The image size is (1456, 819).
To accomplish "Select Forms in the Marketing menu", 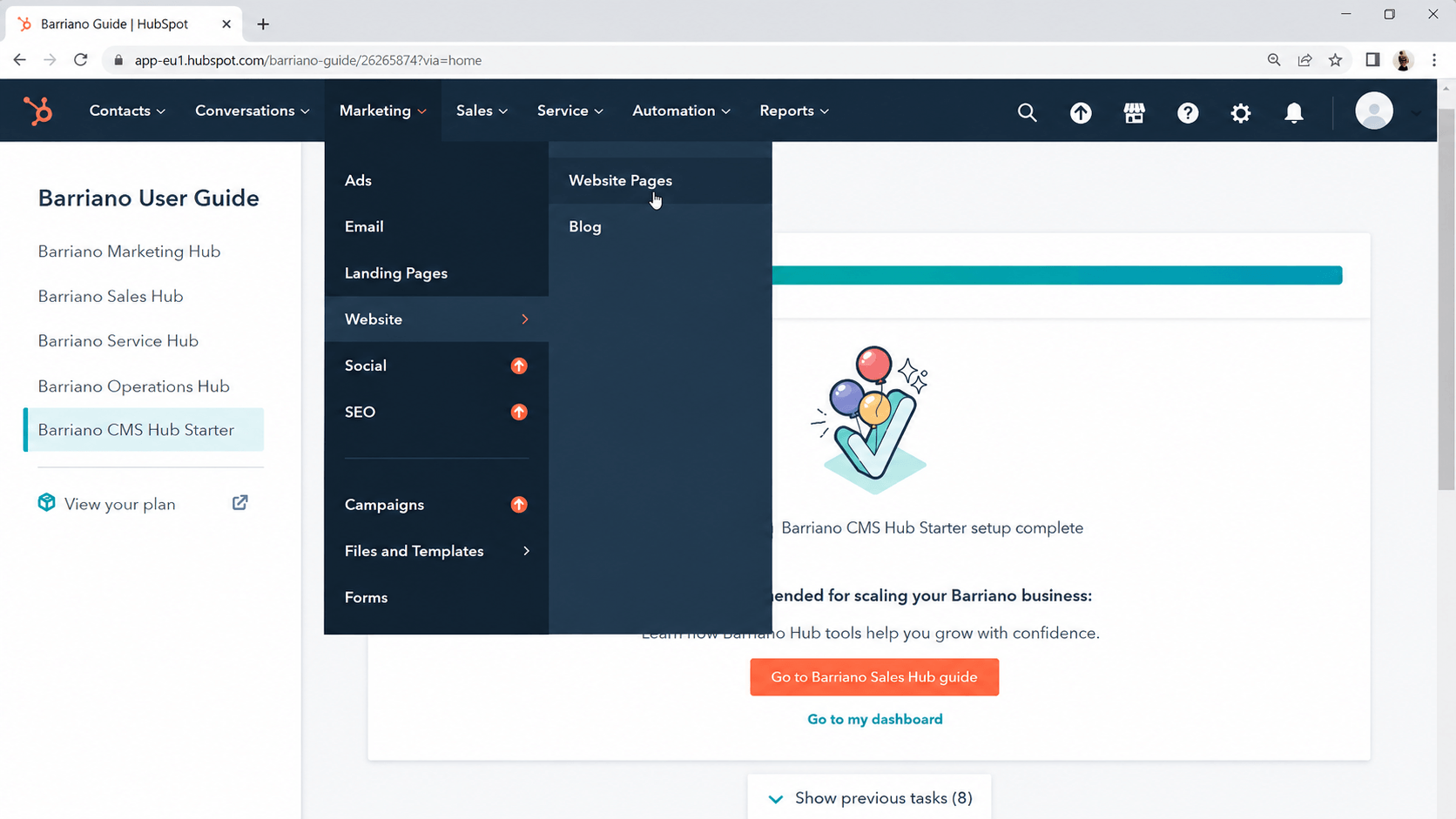I will (366, 597).
